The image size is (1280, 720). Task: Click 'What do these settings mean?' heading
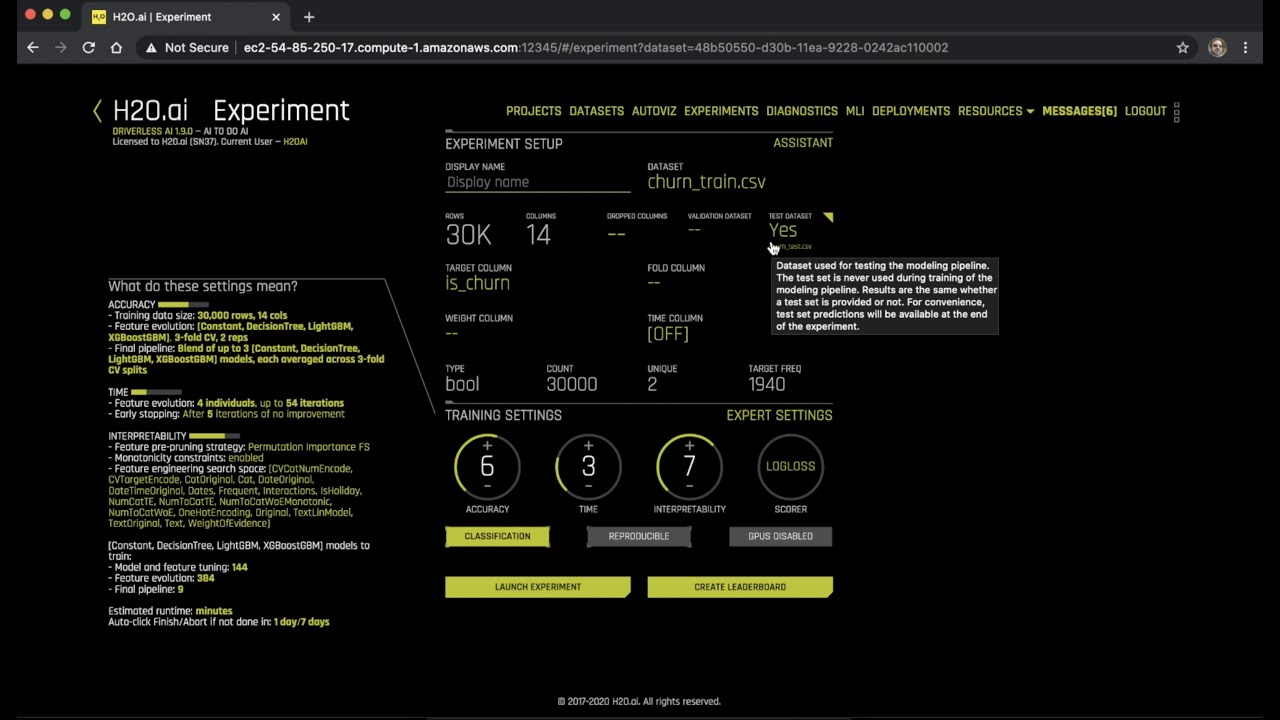click(x=203, y=286)
